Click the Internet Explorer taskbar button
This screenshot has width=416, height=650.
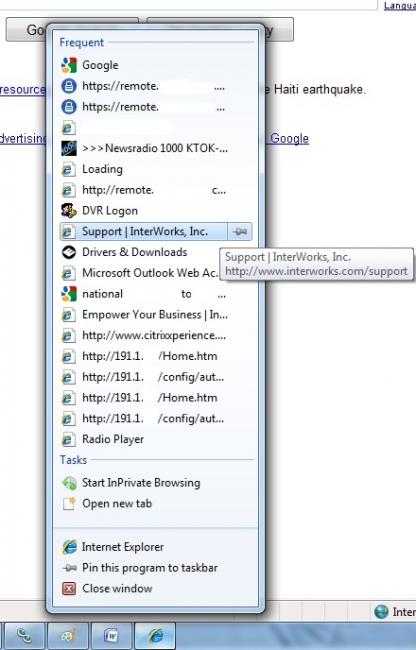[155, 635]
